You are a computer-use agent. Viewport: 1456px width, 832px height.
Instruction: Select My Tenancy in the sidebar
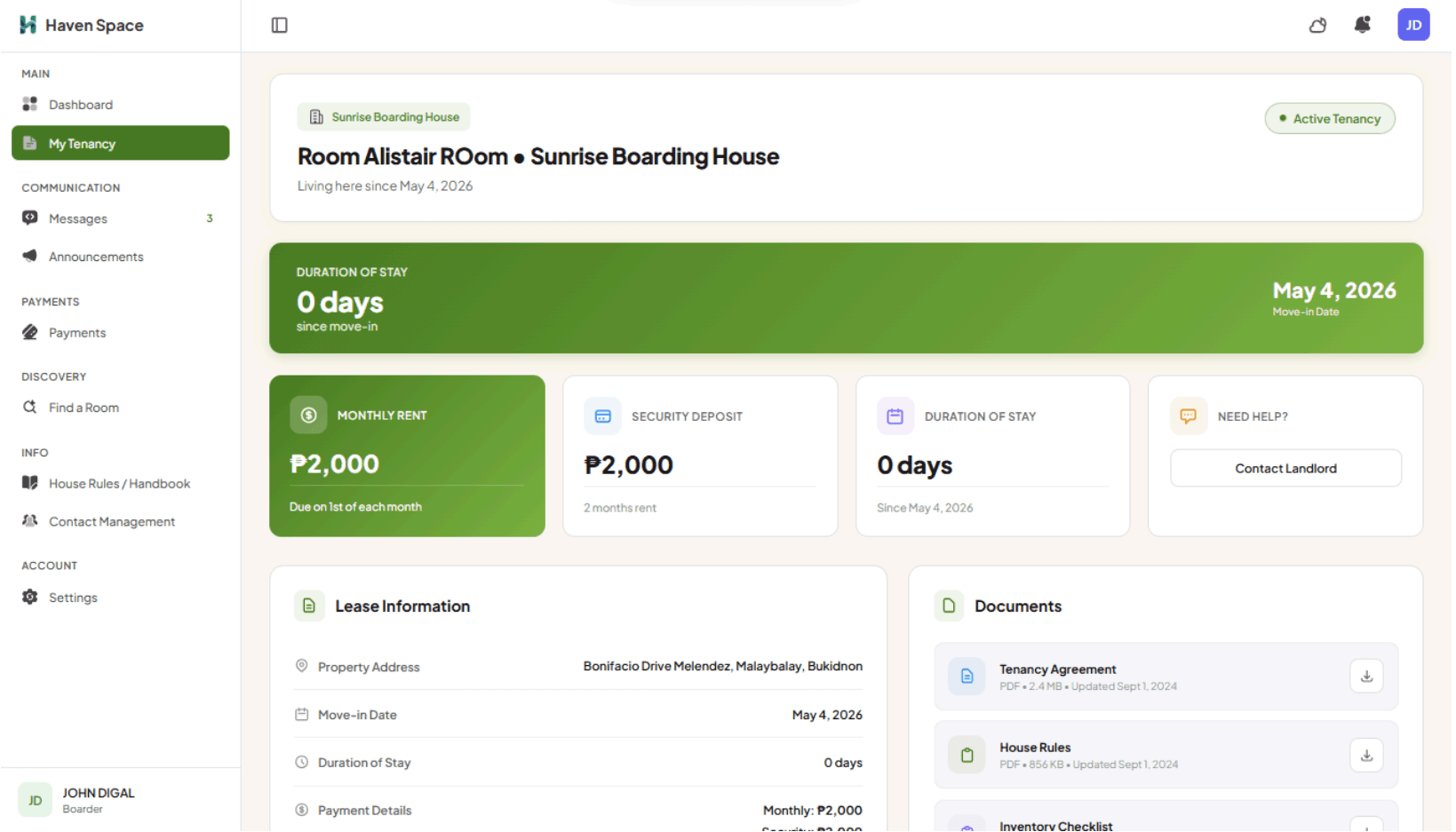pyautogui.click(x=121, y=143)
